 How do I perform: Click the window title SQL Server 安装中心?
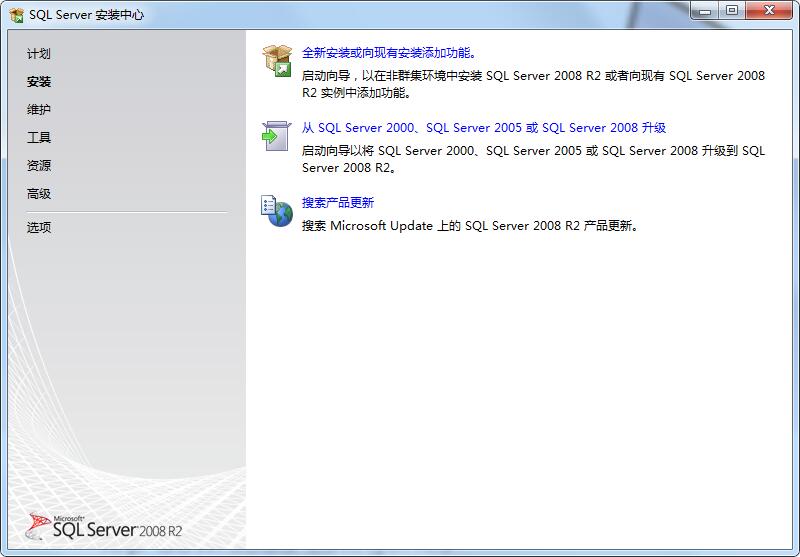(86, 15)
